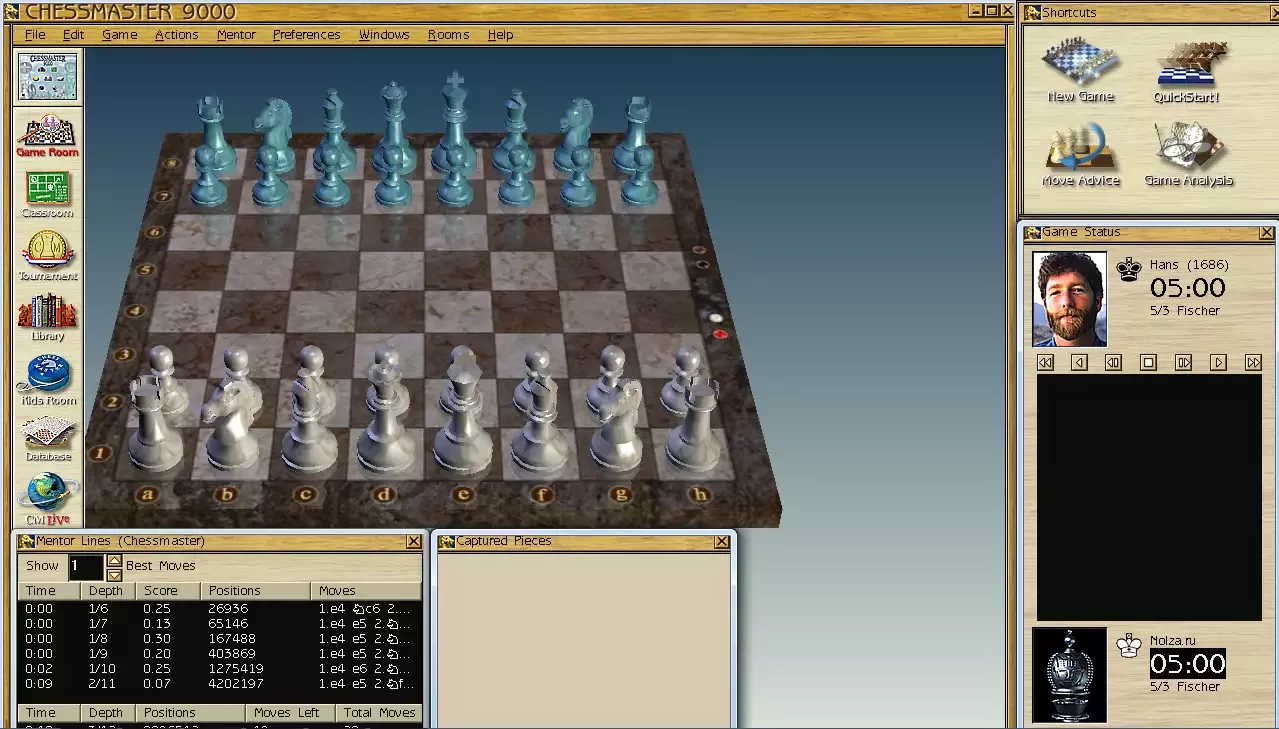
Task: Click the Chessmaster 9000 thumbnail atop the sidebar
Action: 47,77
